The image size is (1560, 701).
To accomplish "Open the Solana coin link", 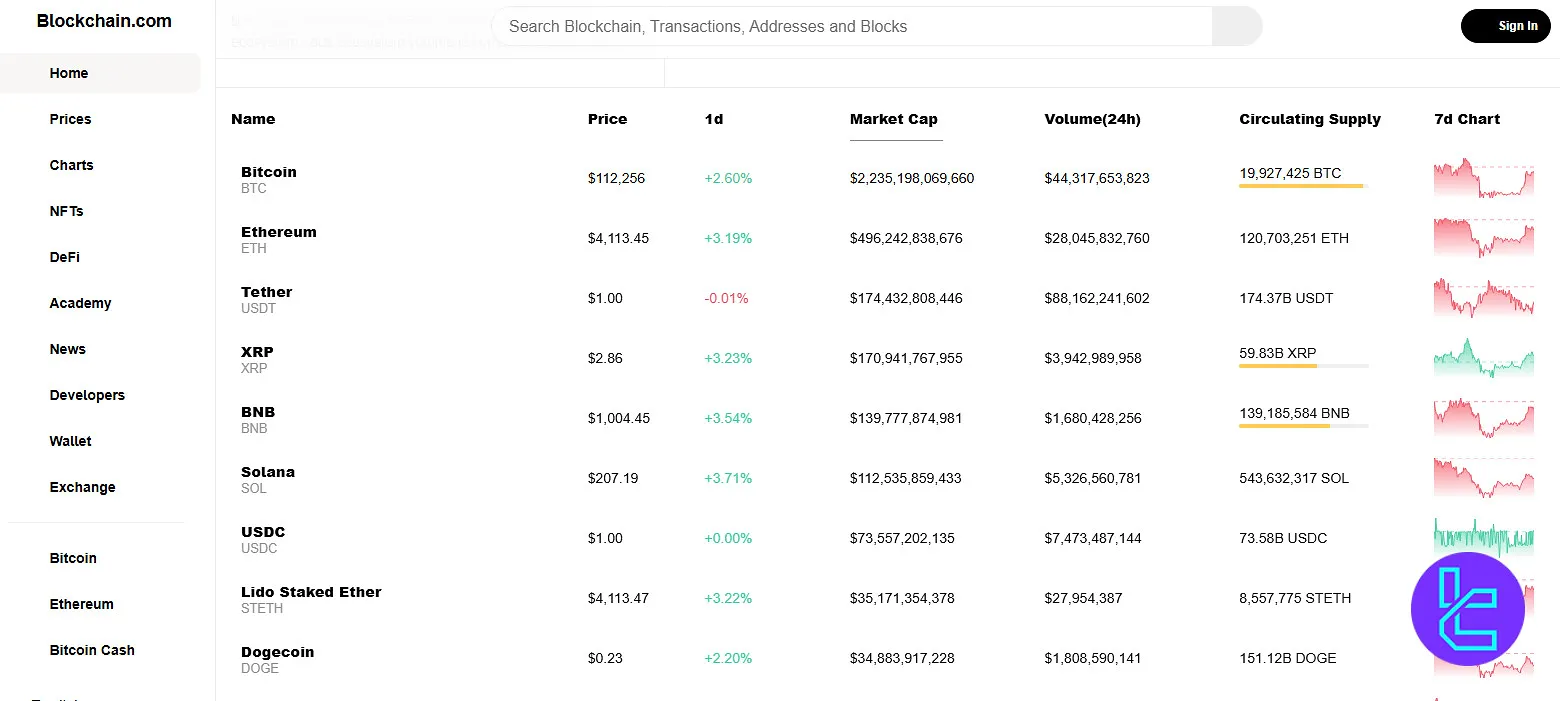I will 267,472.
